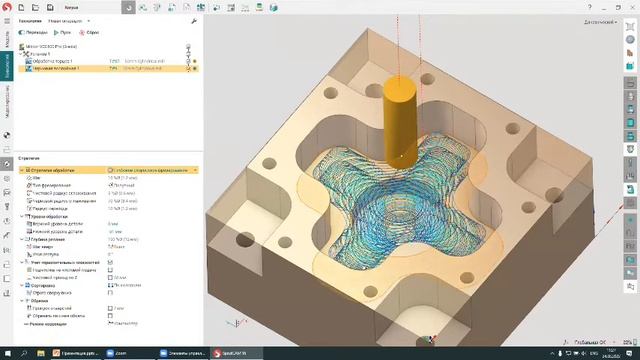The image size is (640, 360).
Task: Click the teal workpiece icon in right toolbar
Action: click(630, 66)
